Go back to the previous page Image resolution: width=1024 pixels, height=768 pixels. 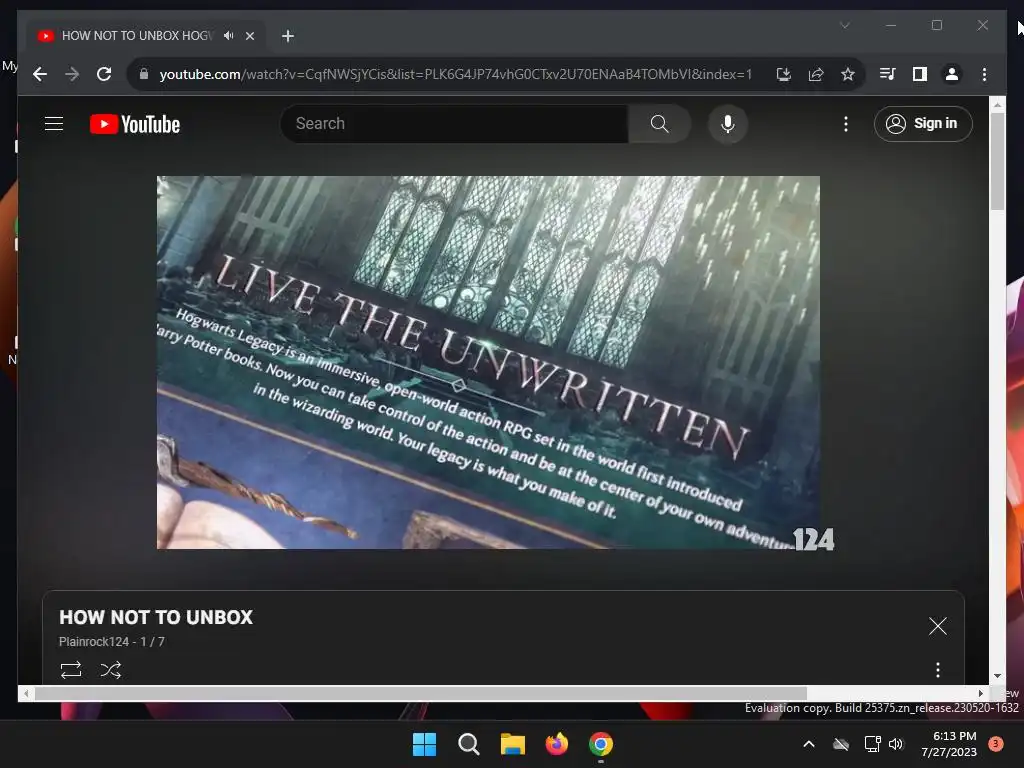[x=40, y=74]
